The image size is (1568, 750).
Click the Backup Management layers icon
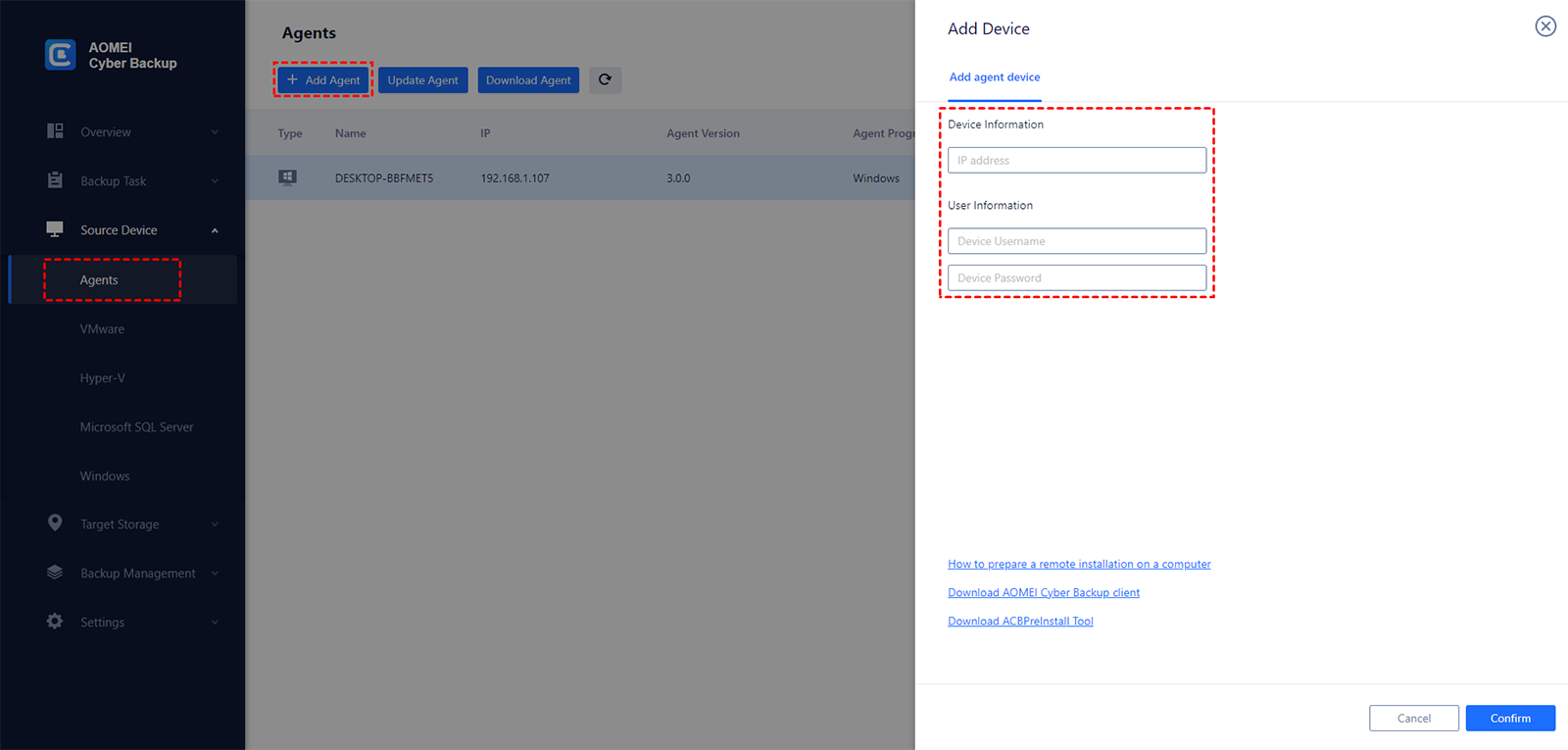pyautogui.click(x=55, y=573)
